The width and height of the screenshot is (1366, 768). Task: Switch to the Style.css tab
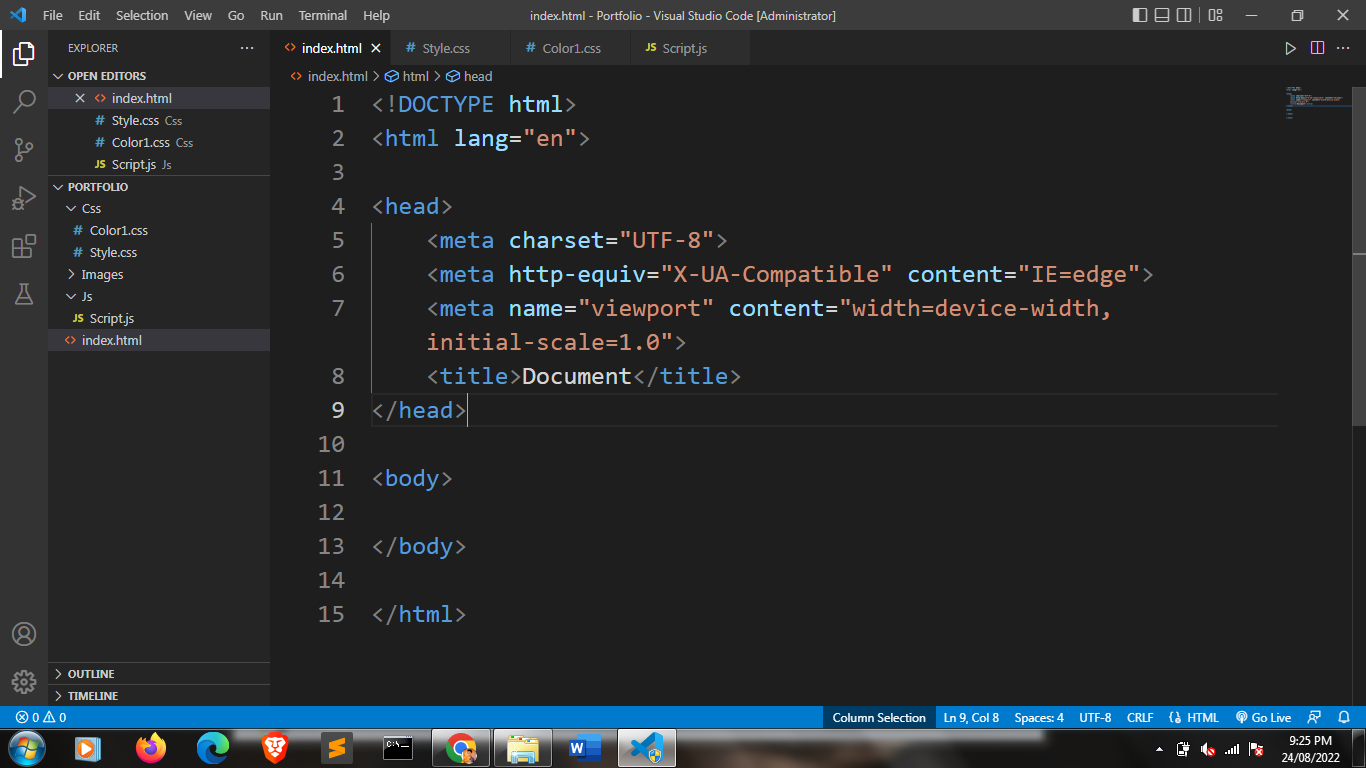[x=449, y=48]
